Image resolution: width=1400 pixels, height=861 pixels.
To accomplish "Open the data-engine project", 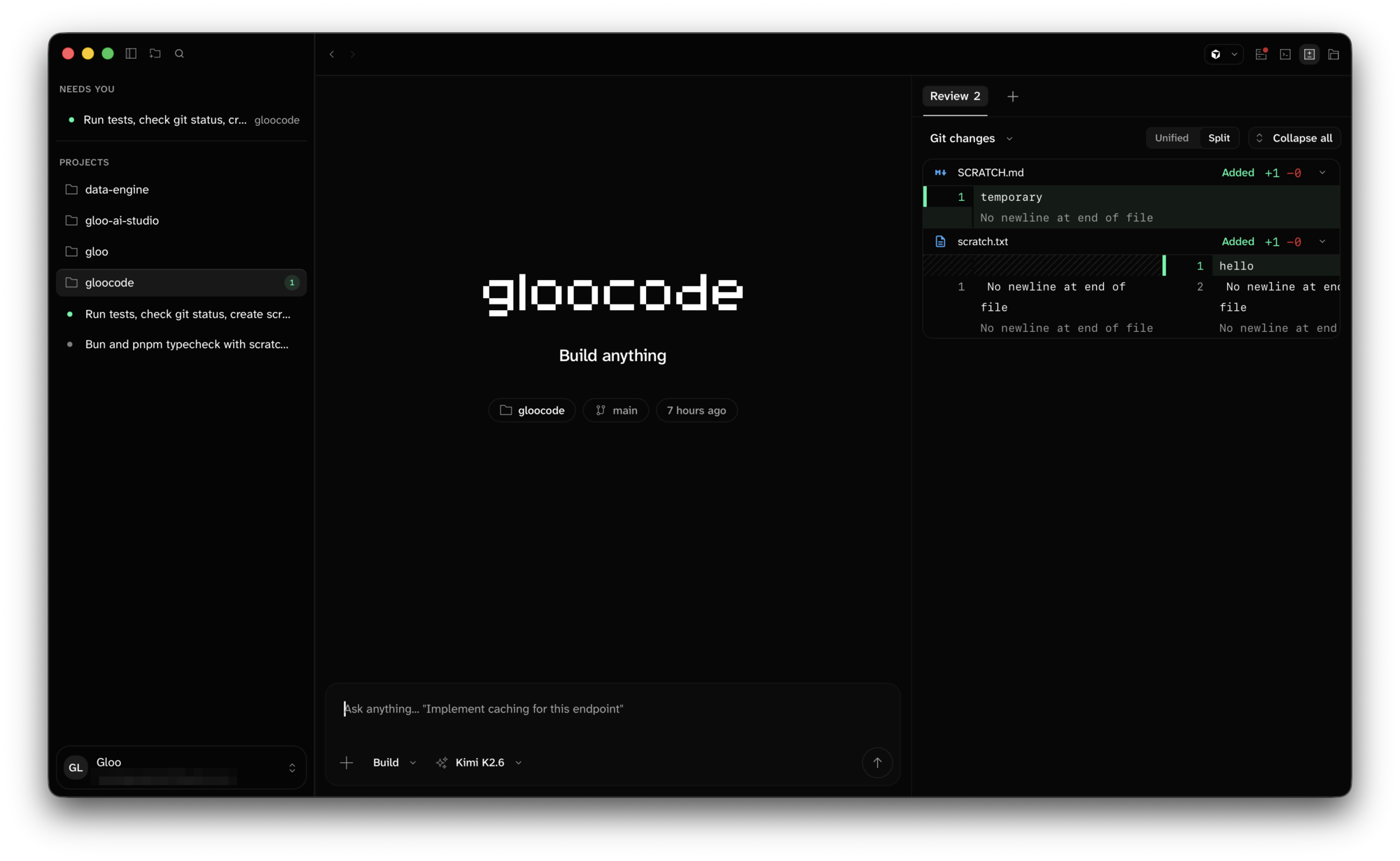I will click(x=181, y=190).
